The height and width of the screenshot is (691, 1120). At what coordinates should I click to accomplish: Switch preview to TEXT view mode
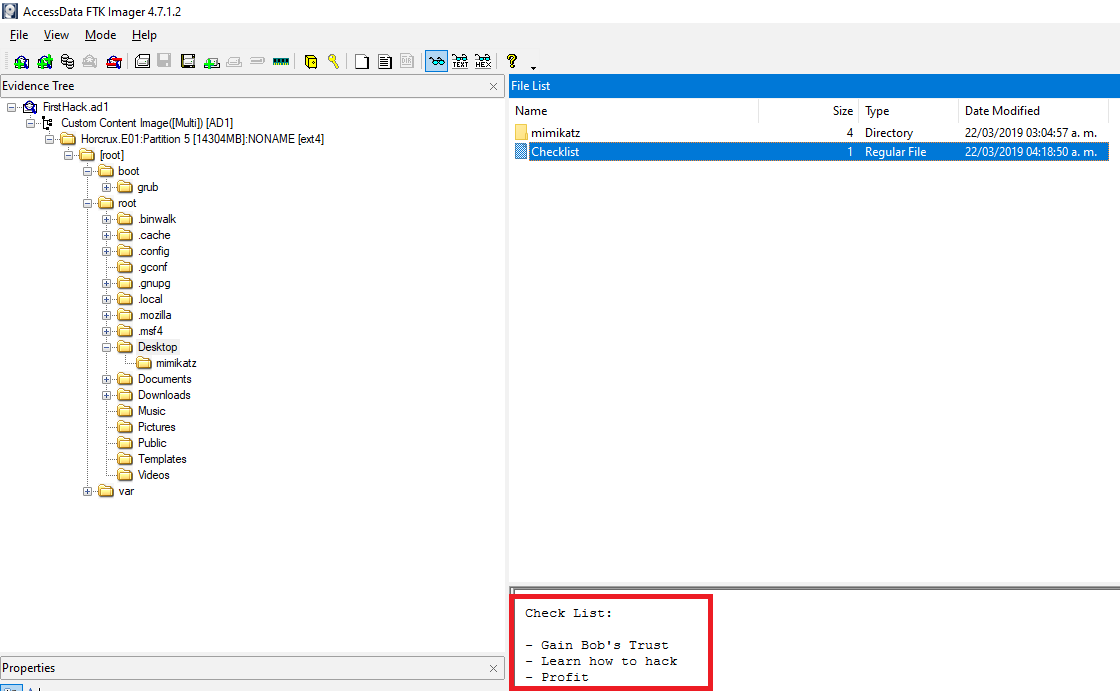[x=460, y=61]
